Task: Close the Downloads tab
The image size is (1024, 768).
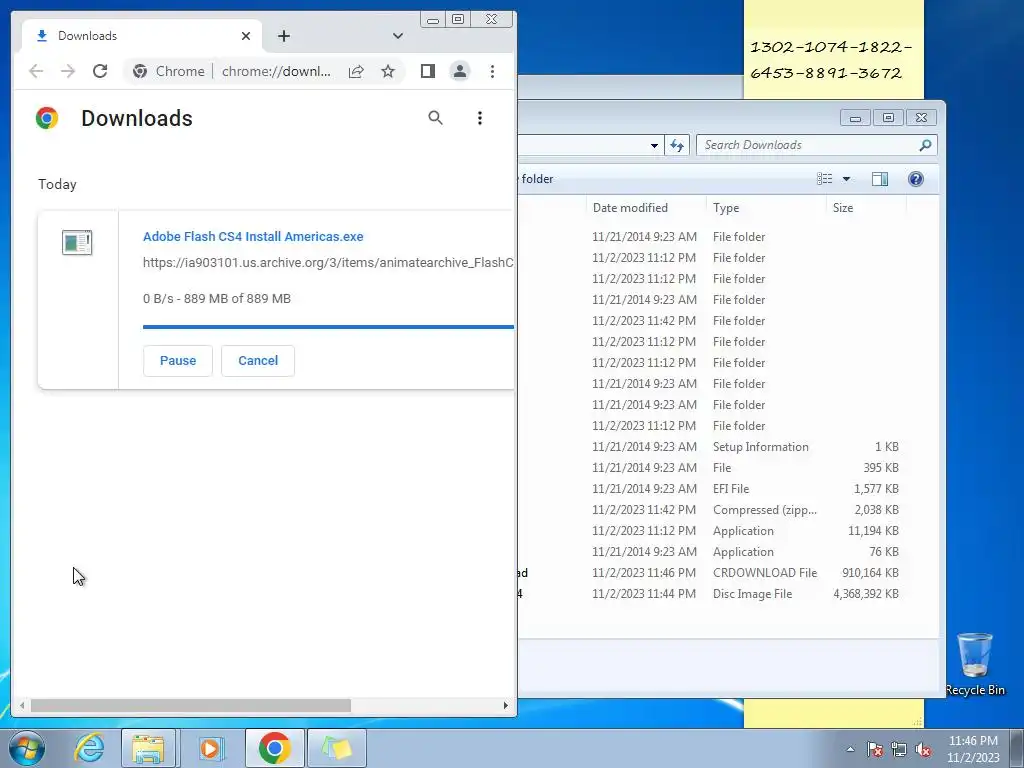Action: (x=246, y=36)
